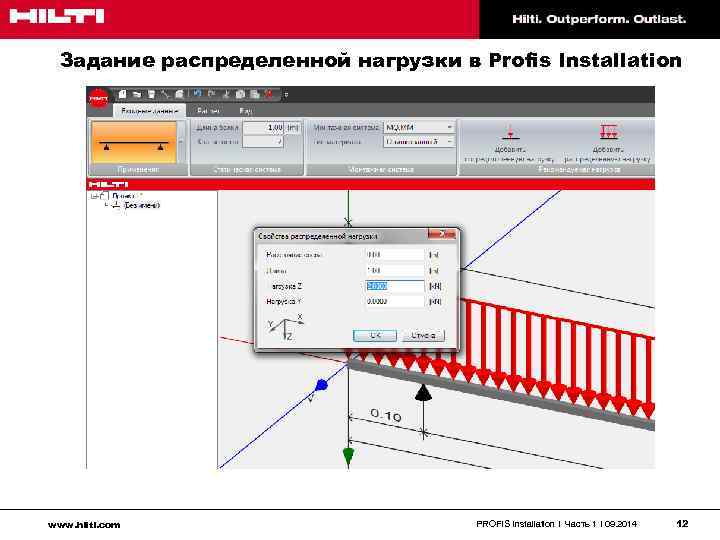This screenshot has height=540, width=720.
Task: Expand the application gallery arrow beside beam thumbnail
Action: tap(181, 142)
